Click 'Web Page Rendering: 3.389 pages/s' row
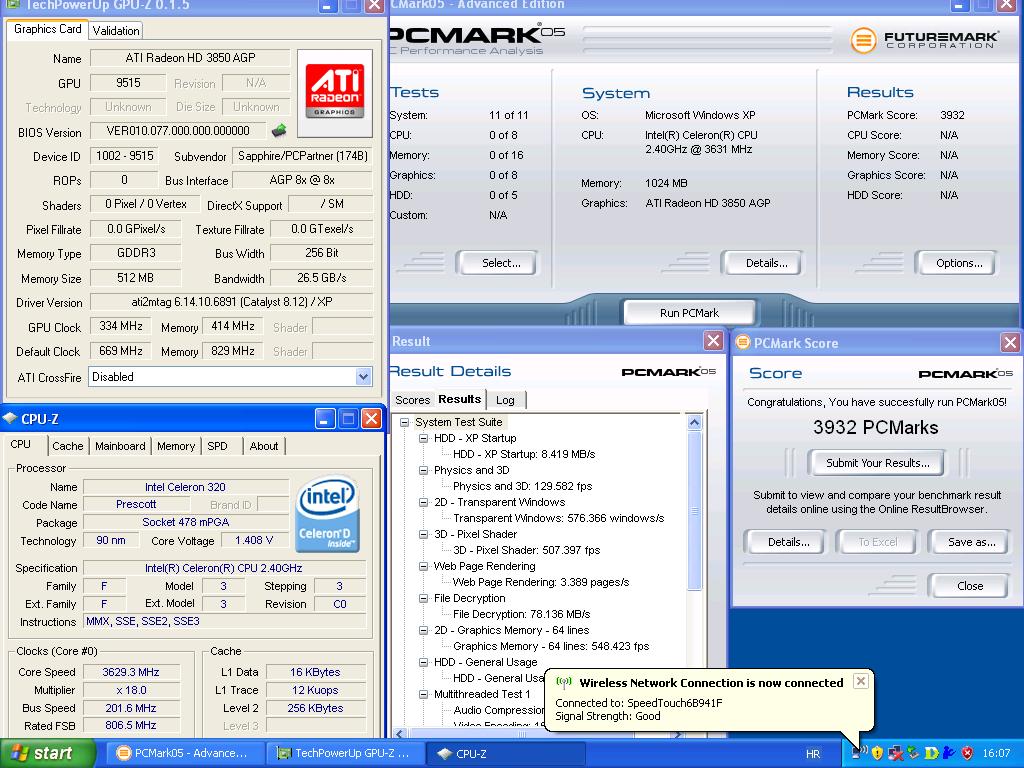 [541, 583]
